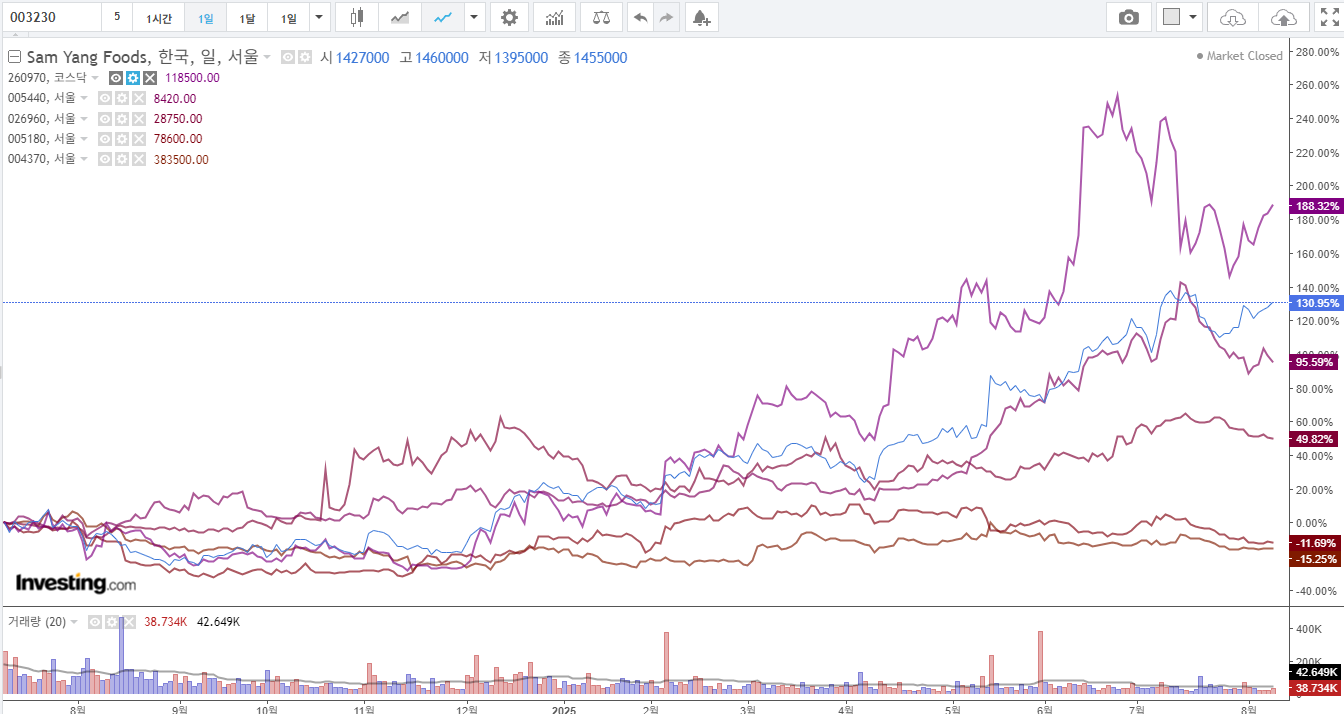Open 004370 서울 legend dropdown arrow
Viewport: 1344px width, 714px height.
84,159
